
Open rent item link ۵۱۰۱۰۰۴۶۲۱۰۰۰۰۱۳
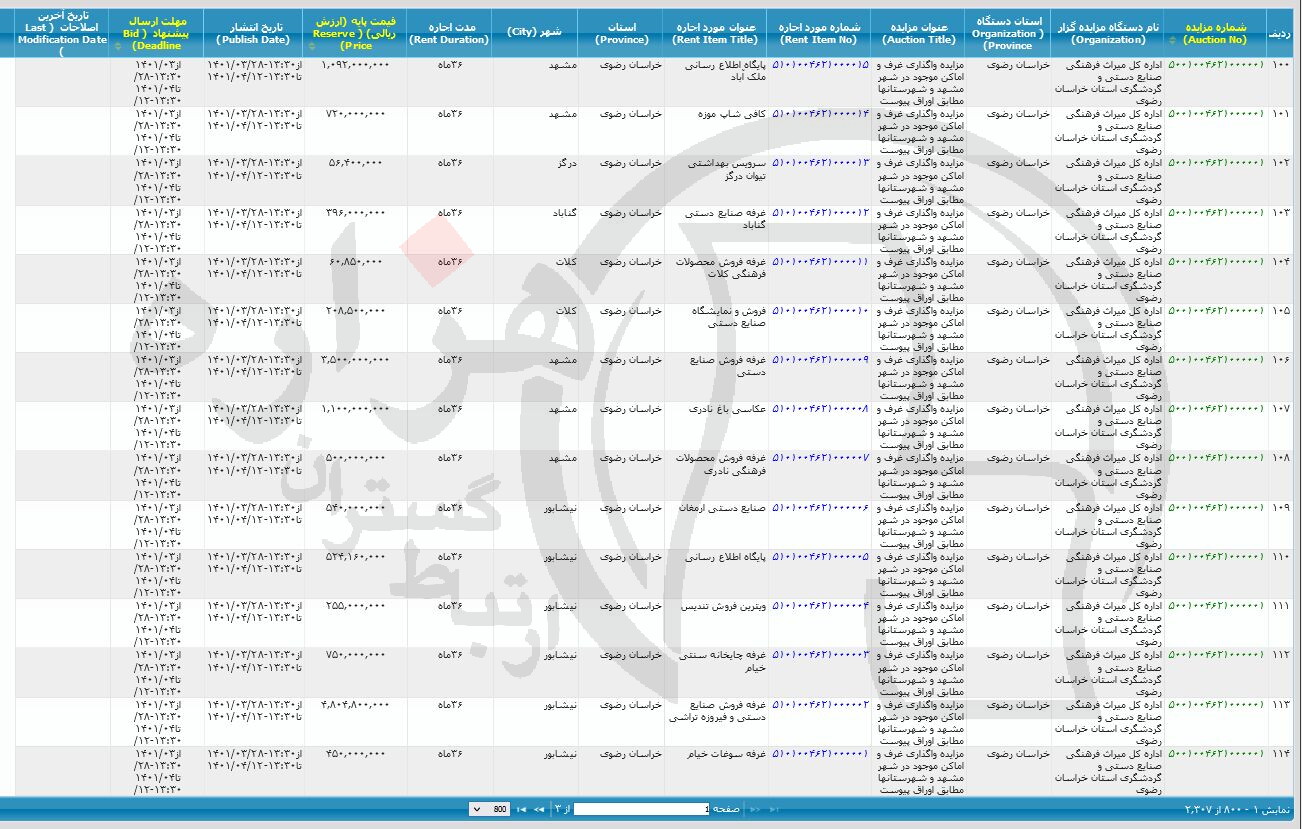click(x=820, y=162)
